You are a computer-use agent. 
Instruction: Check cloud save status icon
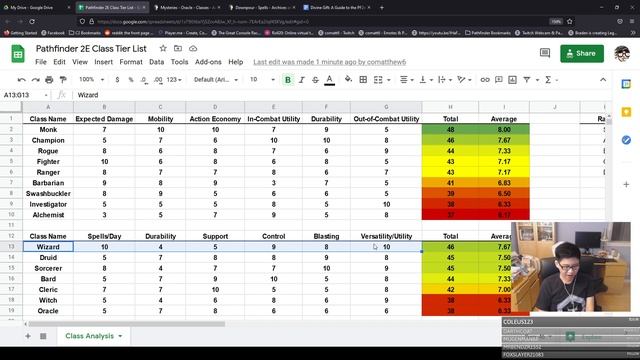point(193,49)
